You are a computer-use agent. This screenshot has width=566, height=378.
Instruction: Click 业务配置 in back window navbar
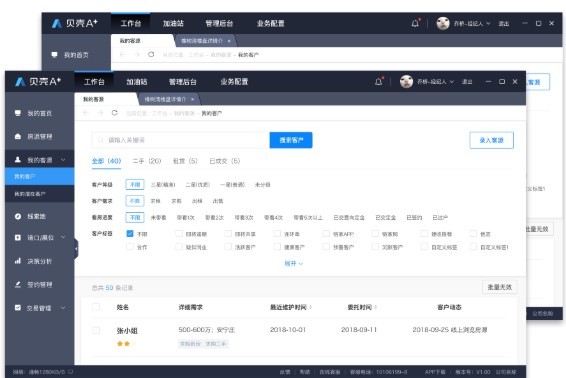coord(271,23)
